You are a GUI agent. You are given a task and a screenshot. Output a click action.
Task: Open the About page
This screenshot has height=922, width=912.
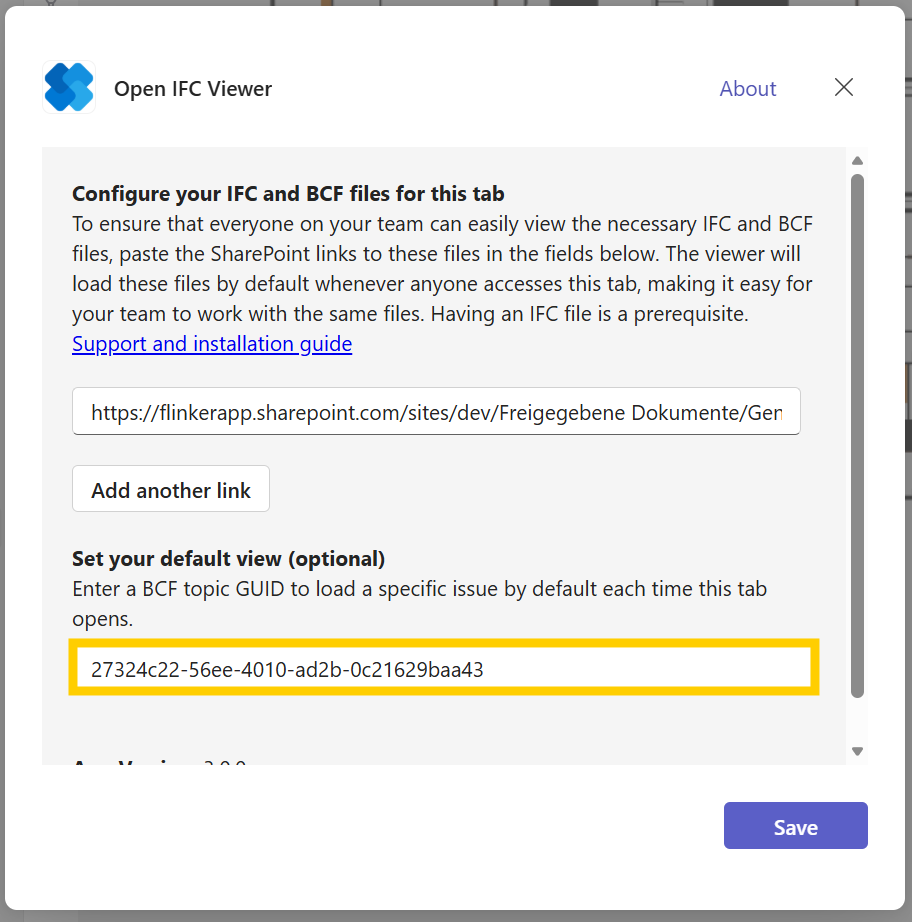pyautogui.click(x=747, y=88)
